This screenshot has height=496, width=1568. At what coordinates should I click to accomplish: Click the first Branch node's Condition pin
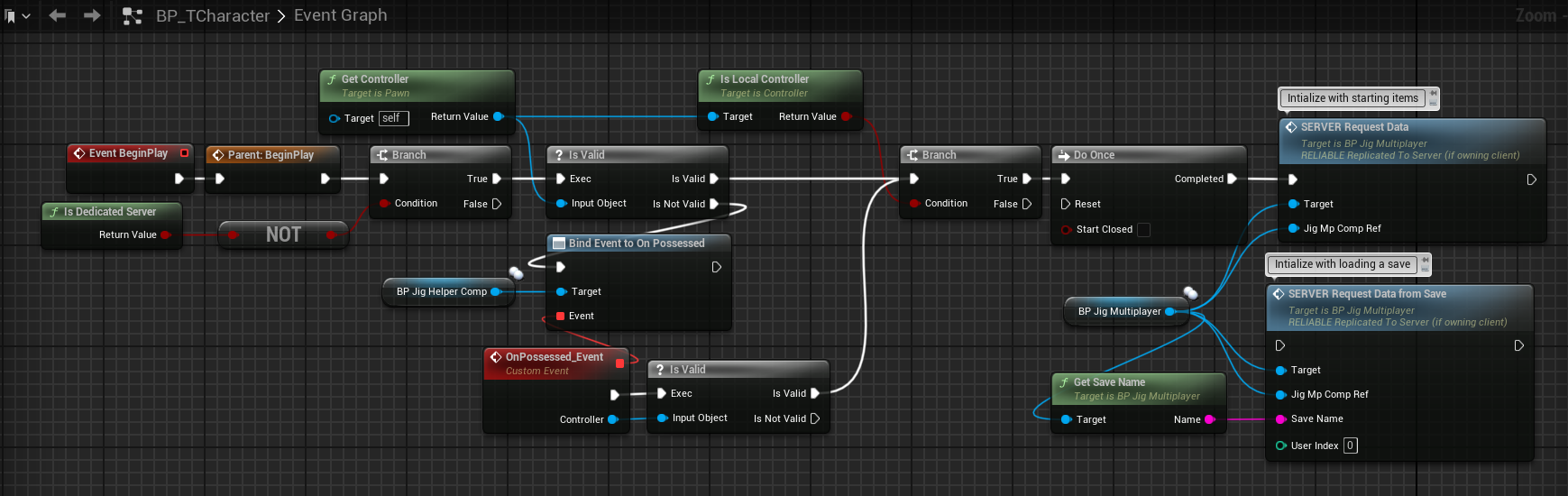point(384,204)
